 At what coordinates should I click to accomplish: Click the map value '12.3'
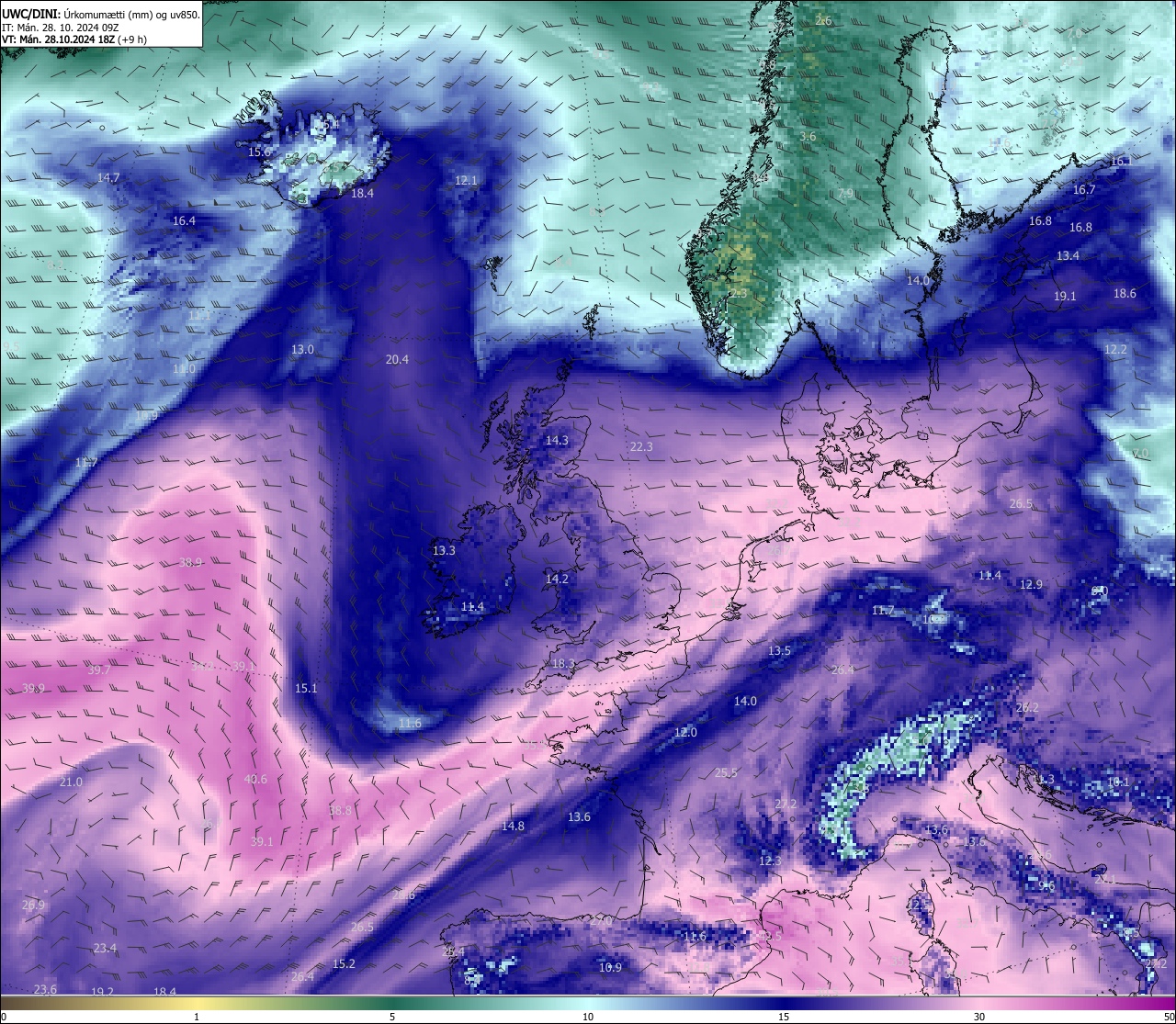pos(770,861)
